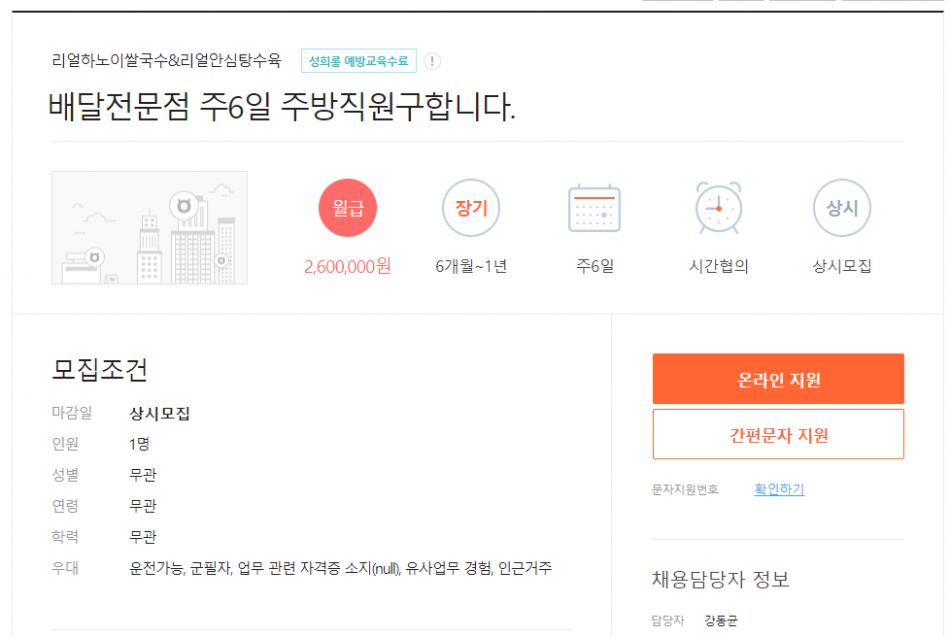The height and width of the screenshot is (637, 950).
Task: Click the 문자지원번호 label
Action: coord(685,490)
